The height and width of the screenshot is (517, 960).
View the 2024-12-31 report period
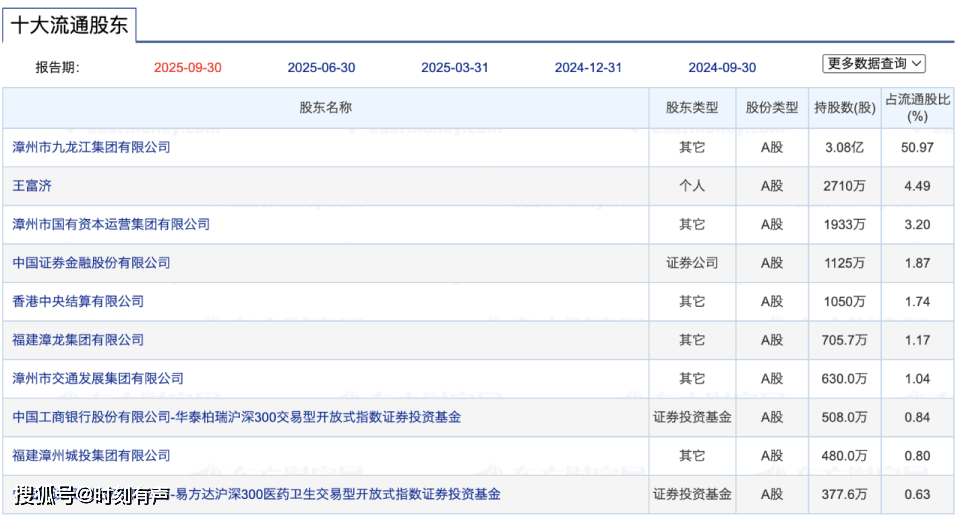[588, 68]
